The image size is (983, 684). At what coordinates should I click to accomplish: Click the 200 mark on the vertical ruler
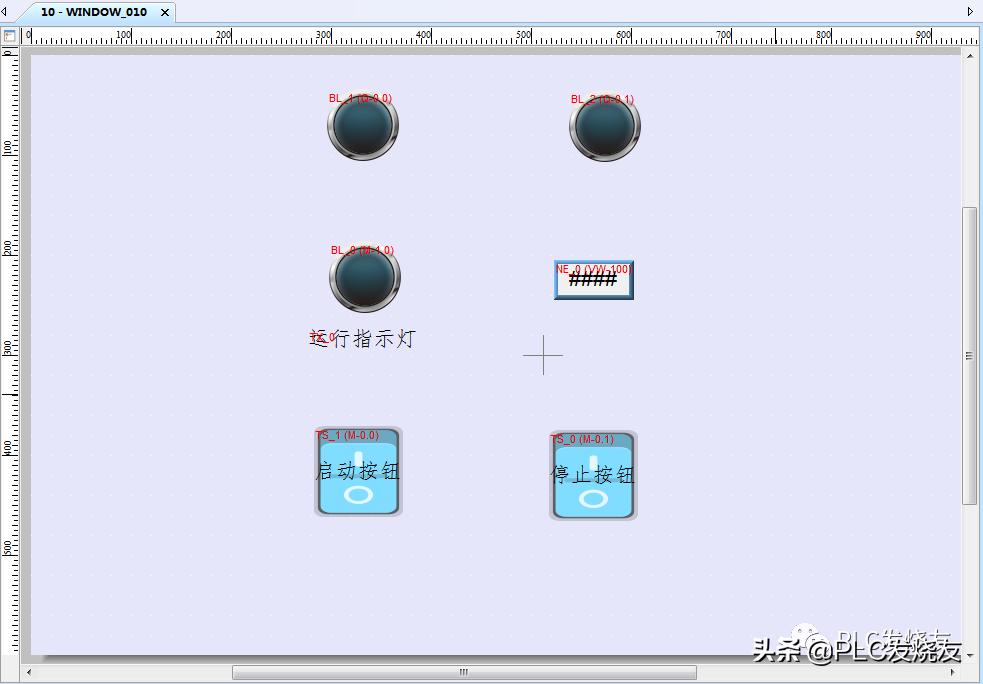tap(8, 246)
